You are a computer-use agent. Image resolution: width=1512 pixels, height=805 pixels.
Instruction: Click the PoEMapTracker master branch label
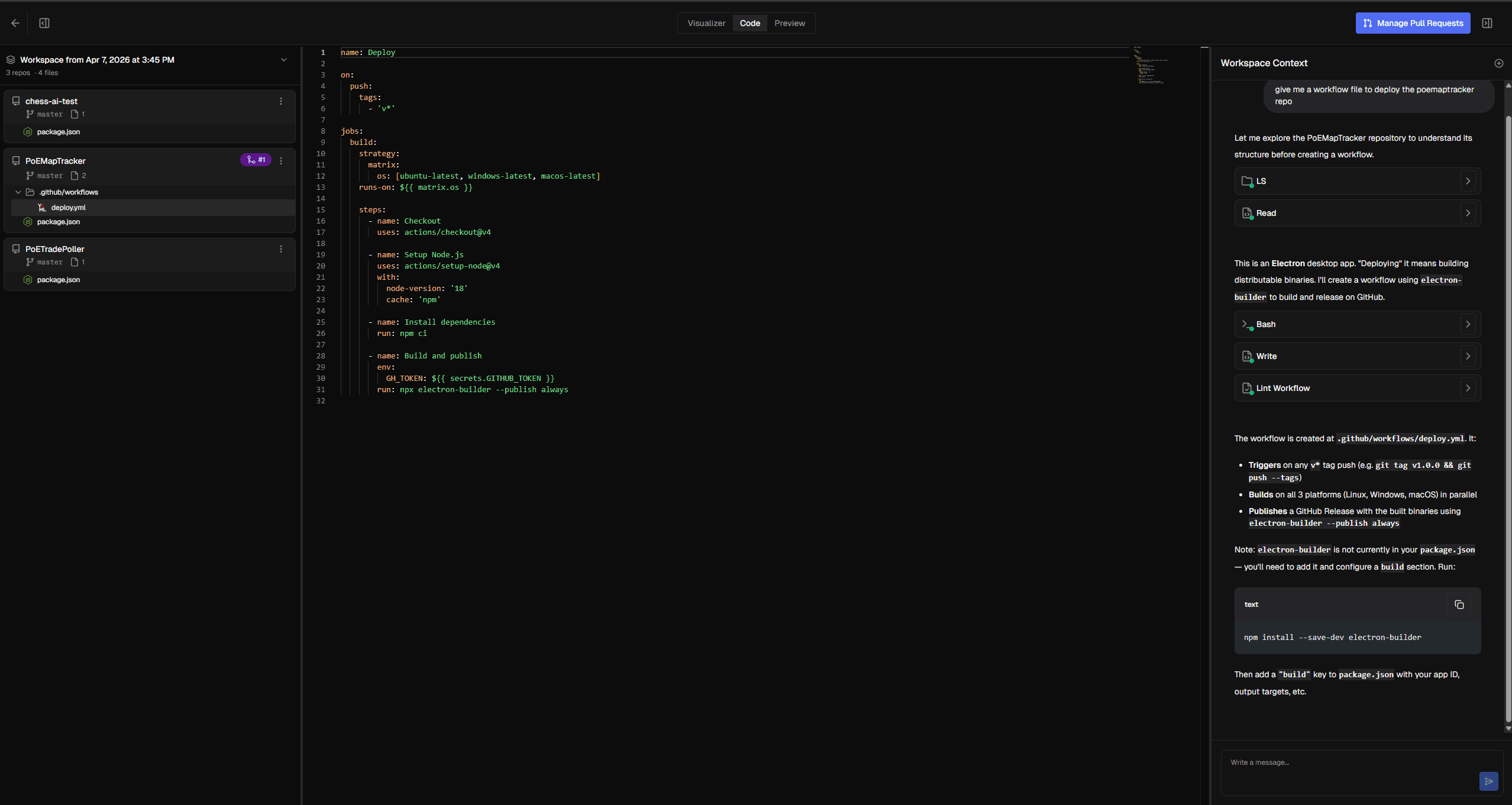[x=50, y=176]
